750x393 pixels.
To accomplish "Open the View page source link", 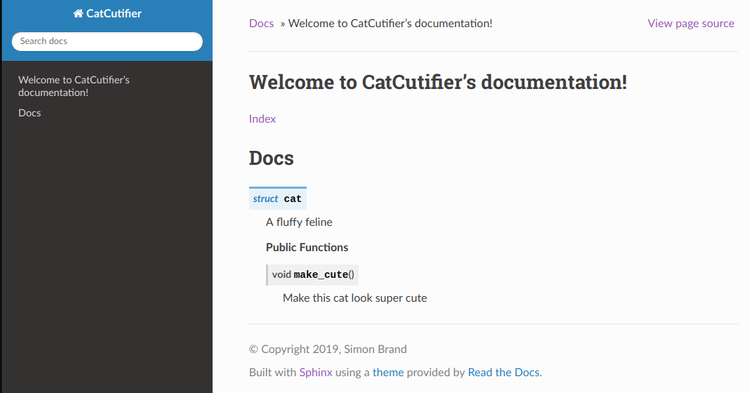I will (x=691, y=23).
